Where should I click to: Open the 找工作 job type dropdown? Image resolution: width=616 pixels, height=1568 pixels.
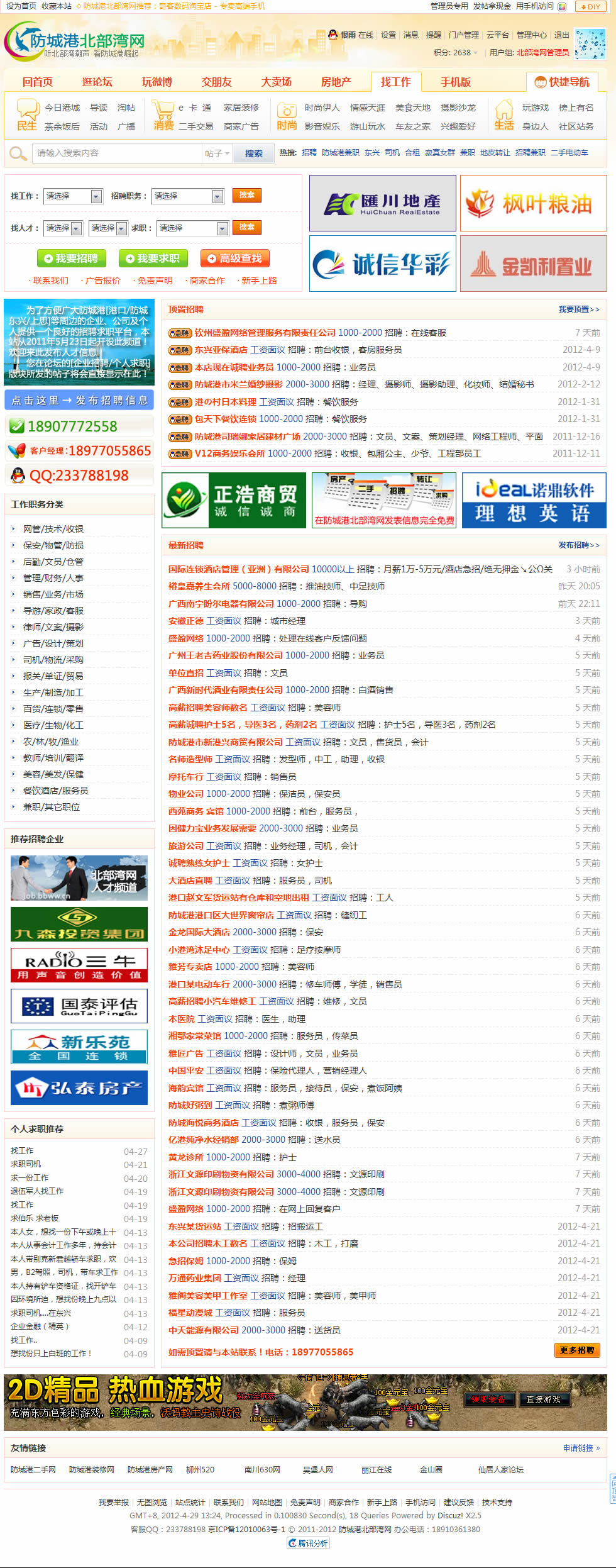(74, 196)
